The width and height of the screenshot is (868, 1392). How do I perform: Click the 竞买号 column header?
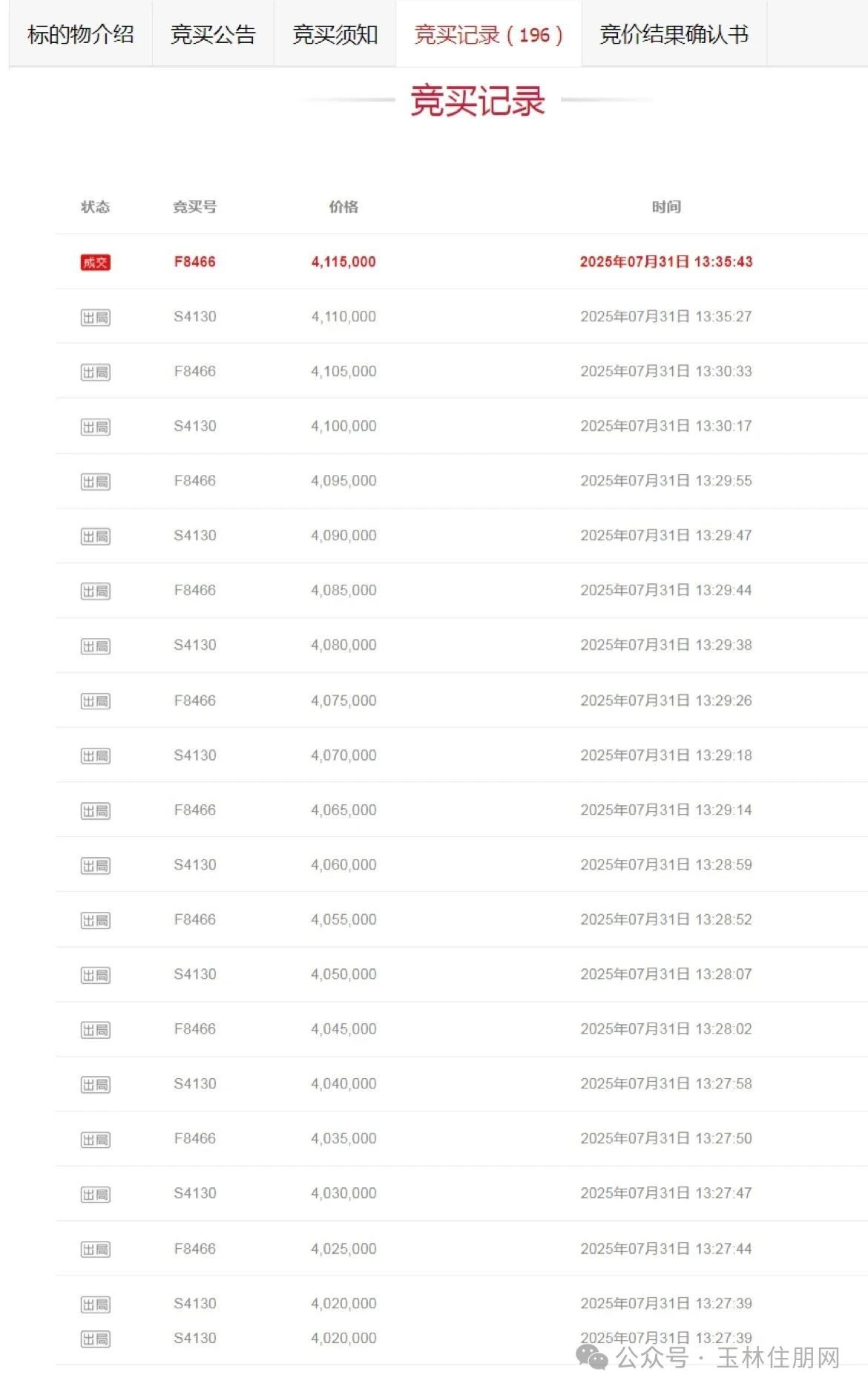point(194,207)
